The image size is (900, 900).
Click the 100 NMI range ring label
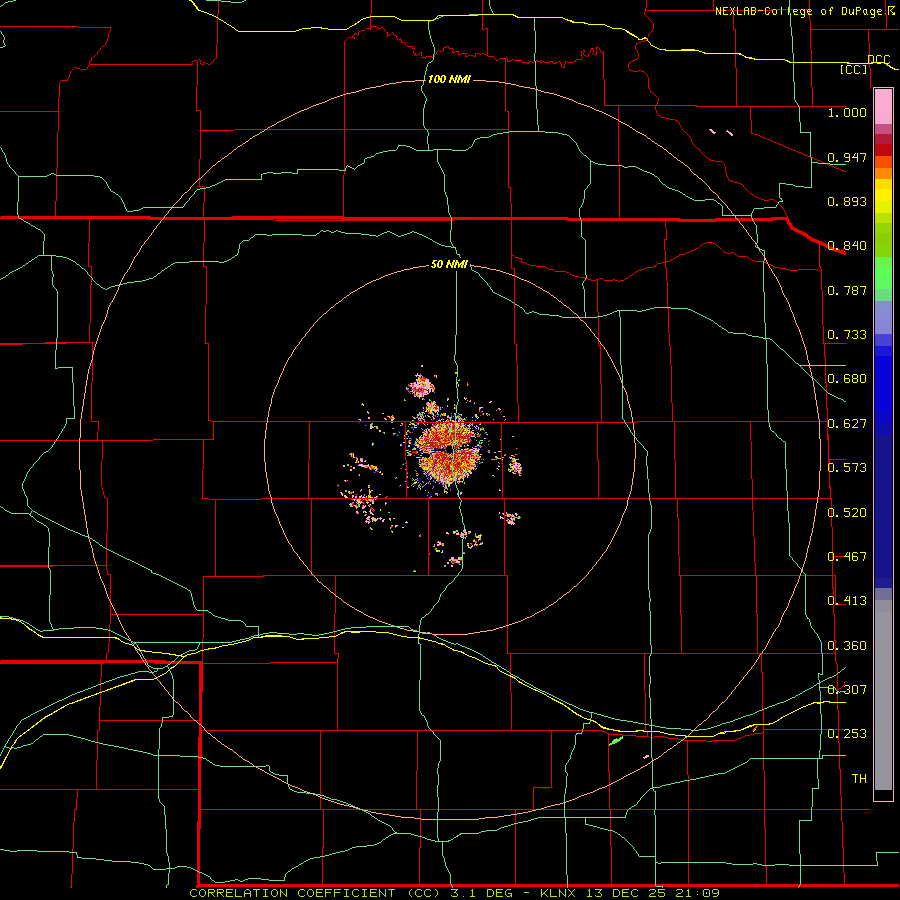point(449,79)
